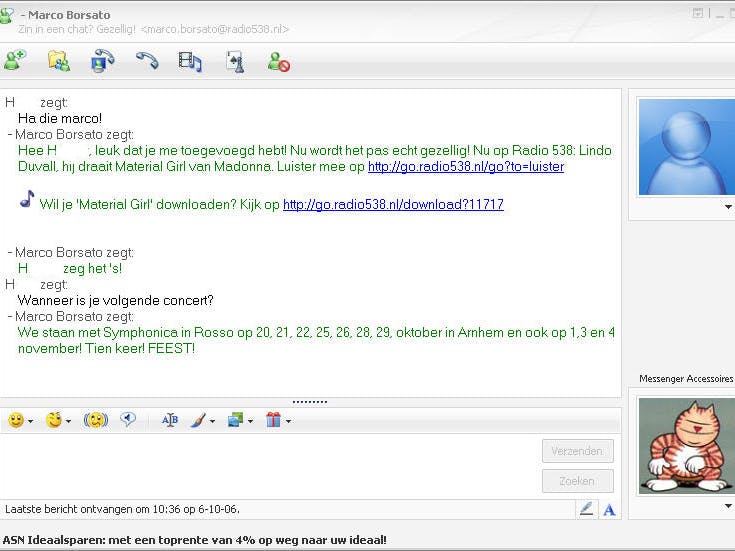Image resolution: width=735 pixels, height=551 pixels.
Task: Click the Zoeken button
Action: [578, 481]
